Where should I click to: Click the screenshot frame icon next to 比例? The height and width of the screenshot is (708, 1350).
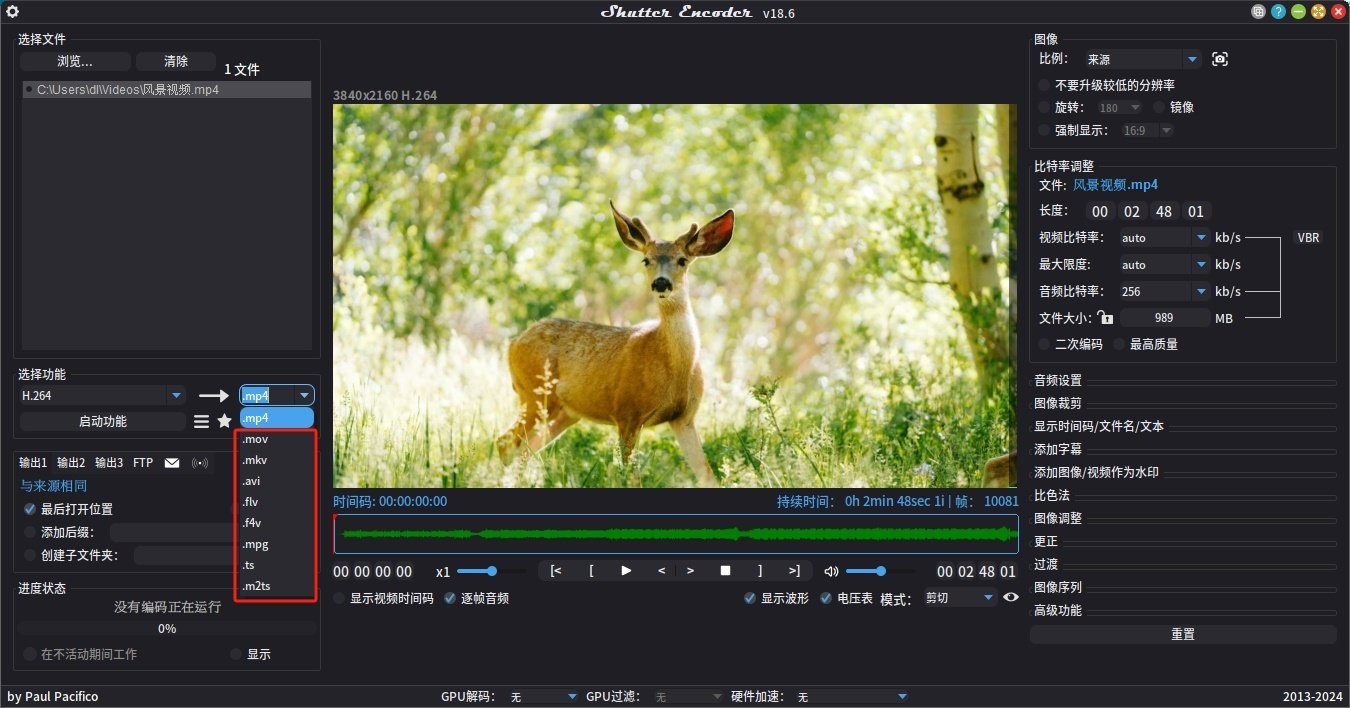point(1219,59)
